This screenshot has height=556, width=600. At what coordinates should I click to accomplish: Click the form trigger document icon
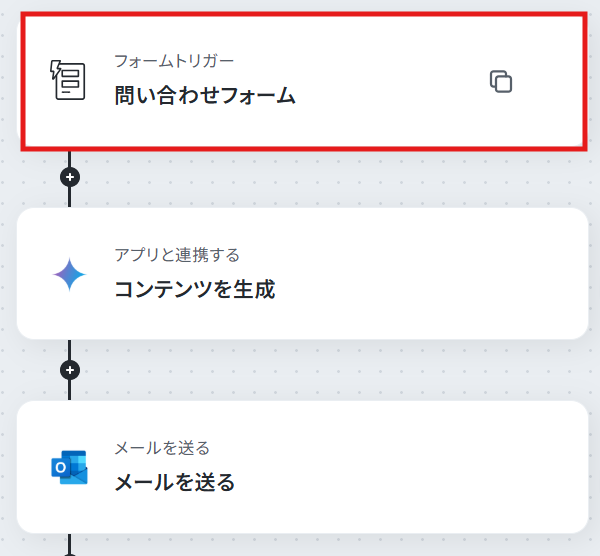68,80
